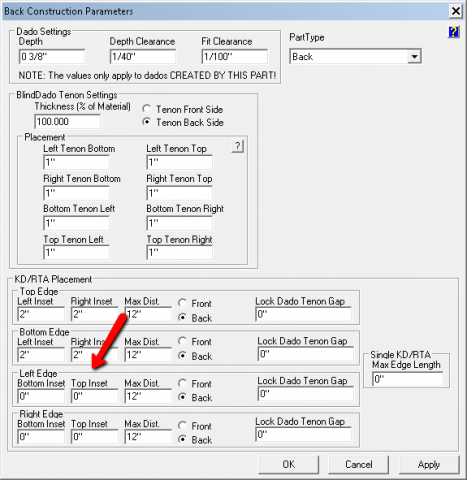Click Top Edge Lock Dado Tenon Gap field
Viewport: 467px width, 480px height.
pos(303,314)
